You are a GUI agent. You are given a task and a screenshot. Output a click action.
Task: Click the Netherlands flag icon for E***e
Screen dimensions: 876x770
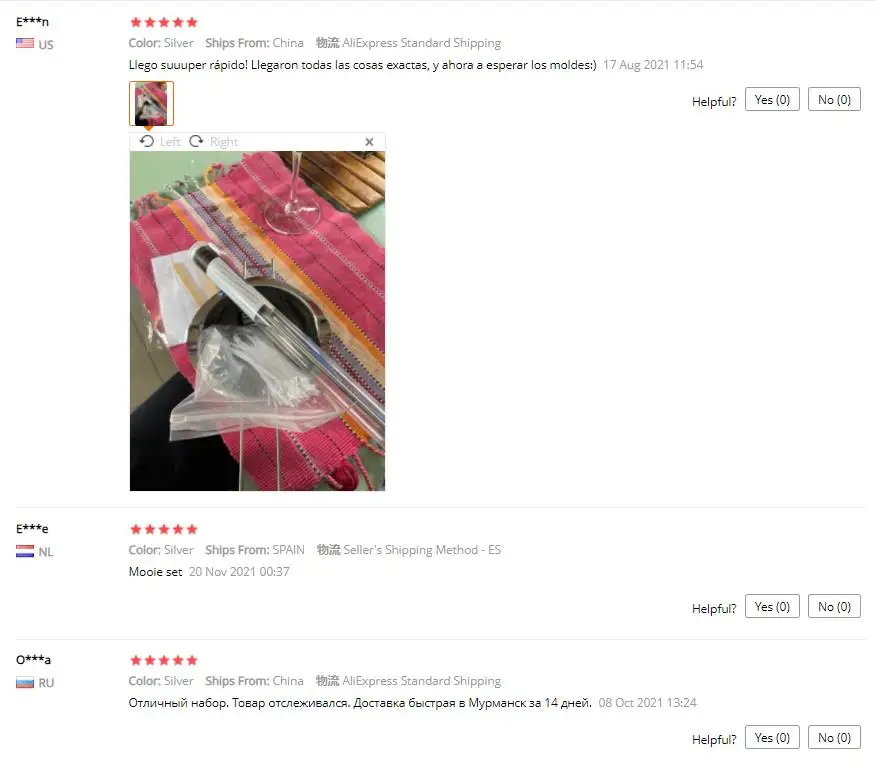point(25,552)
